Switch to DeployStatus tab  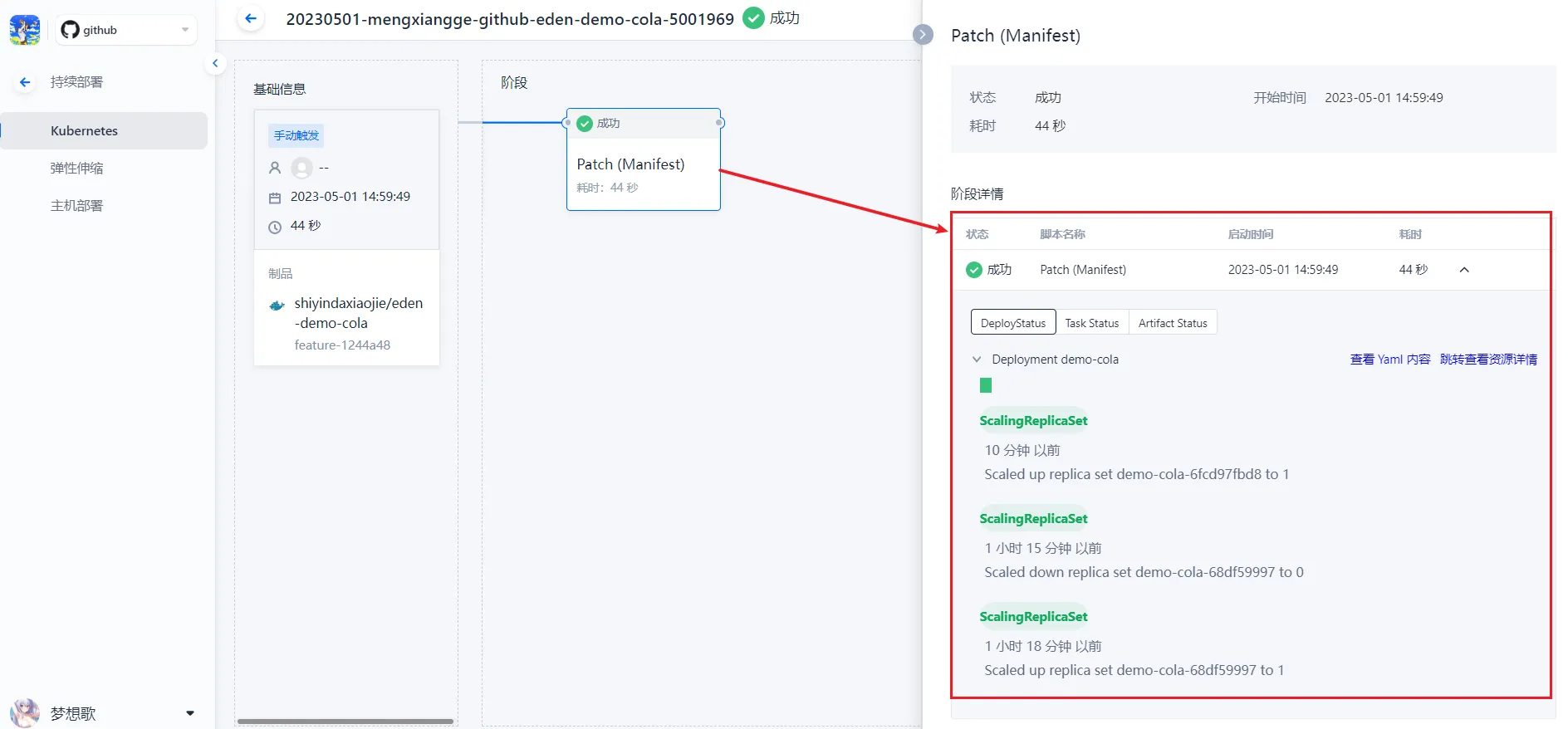click(1013, 323)
